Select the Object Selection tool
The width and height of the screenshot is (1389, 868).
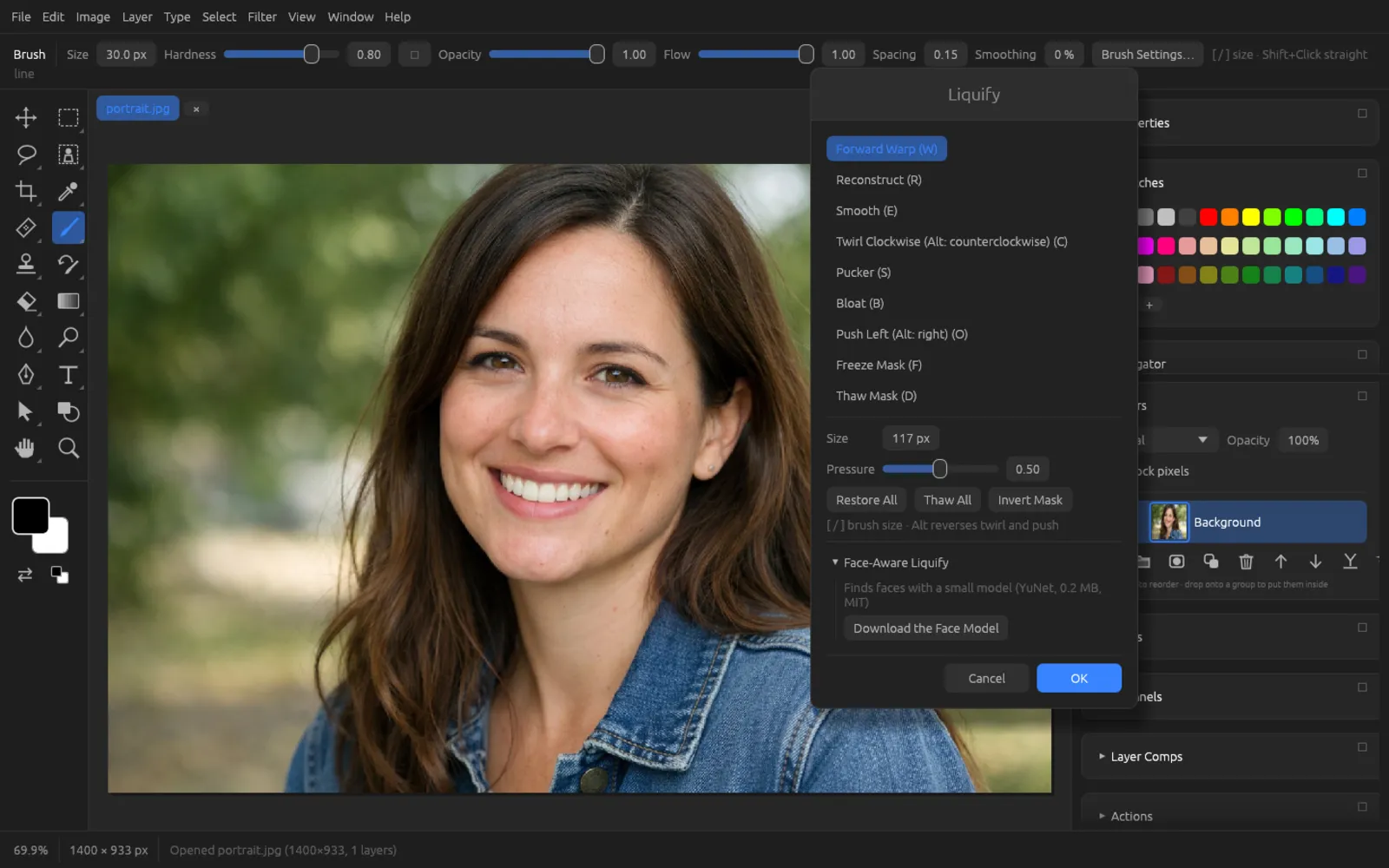point(68,155)
